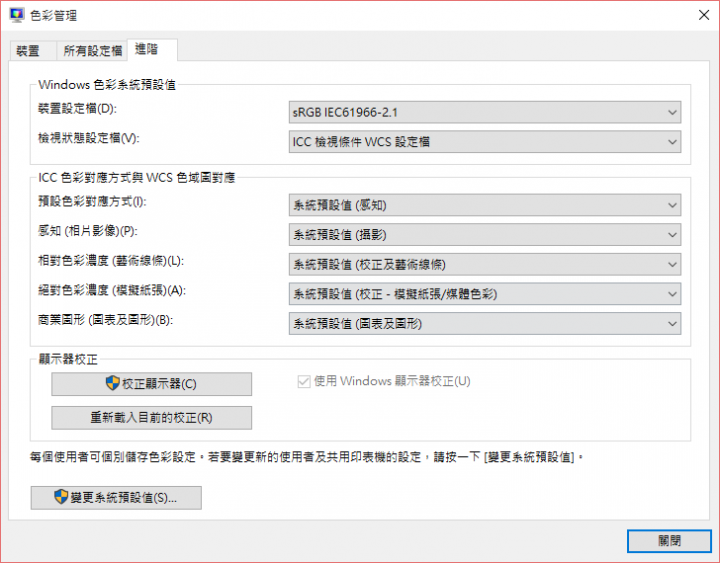Click the shield icon on 校正顯示器 button
Image resolution: width=720 pixels, height=563 pixels.
[112, 383]
